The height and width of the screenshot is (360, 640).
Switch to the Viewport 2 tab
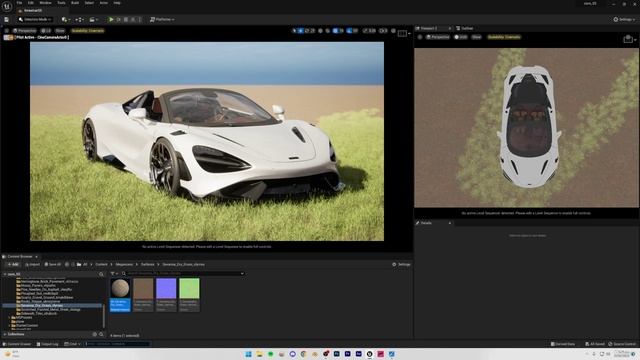coord(429,28)
